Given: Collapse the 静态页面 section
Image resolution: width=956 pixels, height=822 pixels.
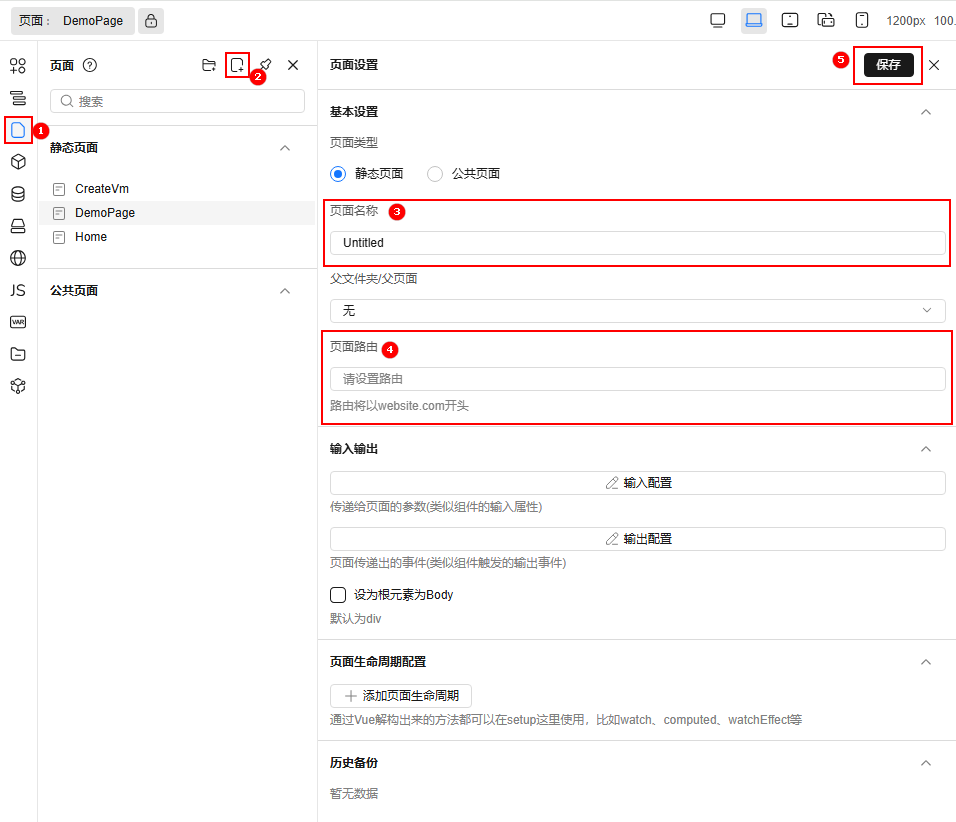Looking at the screenshot, I should pyautogui.click(x=285, y=147).
